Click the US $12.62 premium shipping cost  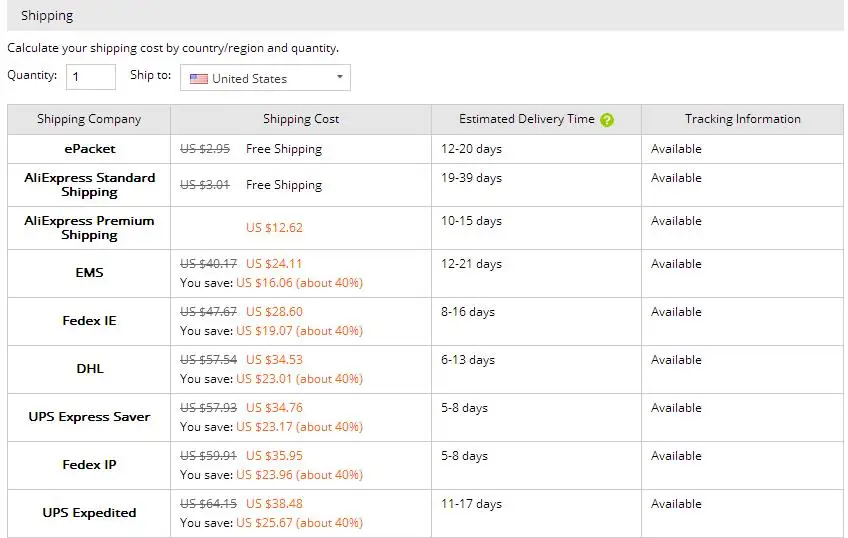274,228
